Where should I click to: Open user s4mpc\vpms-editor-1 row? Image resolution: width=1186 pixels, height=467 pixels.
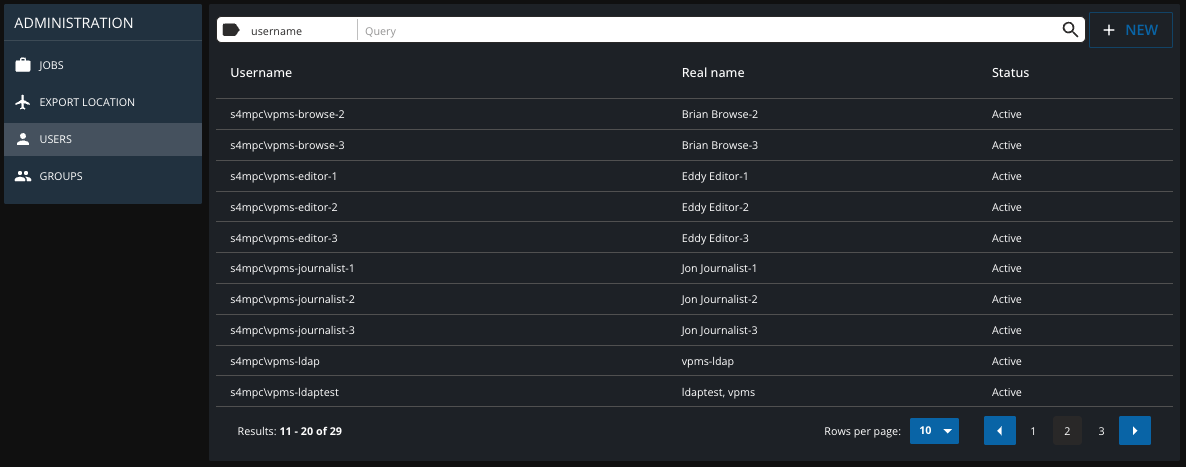point(284,176)
